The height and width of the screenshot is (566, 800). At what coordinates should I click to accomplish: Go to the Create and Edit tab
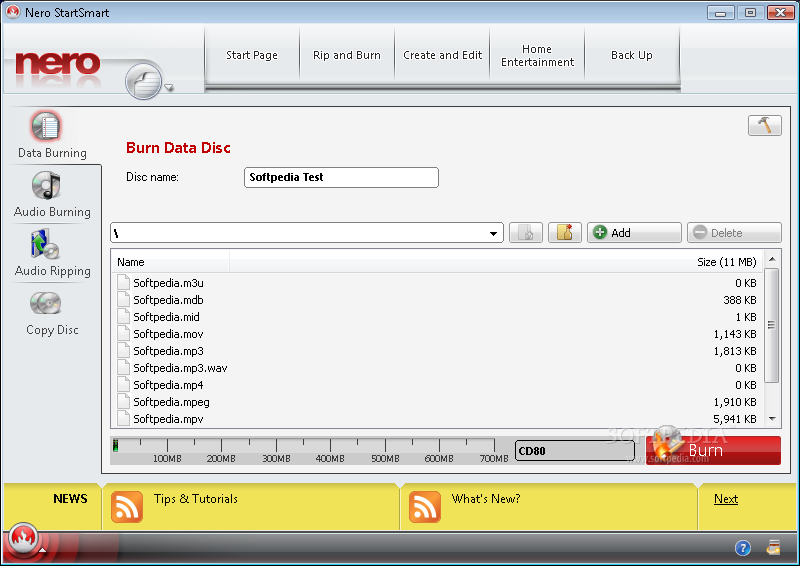click(x=442, y=55)
